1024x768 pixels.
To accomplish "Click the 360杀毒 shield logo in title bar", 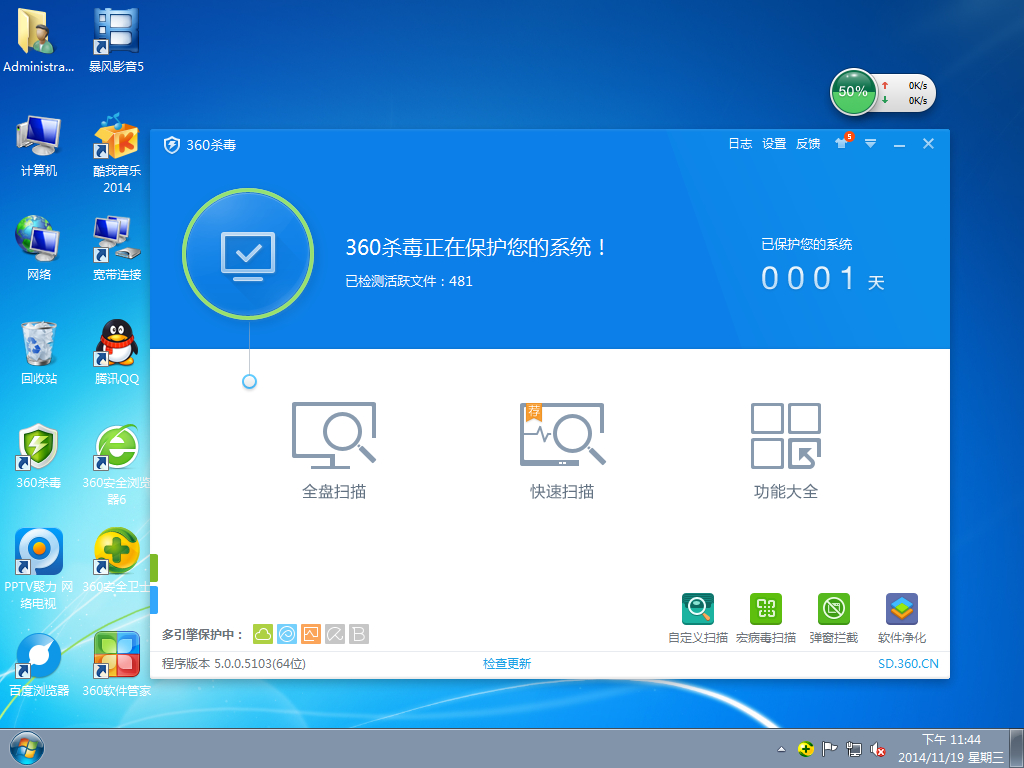I will [x=172, y=144].
